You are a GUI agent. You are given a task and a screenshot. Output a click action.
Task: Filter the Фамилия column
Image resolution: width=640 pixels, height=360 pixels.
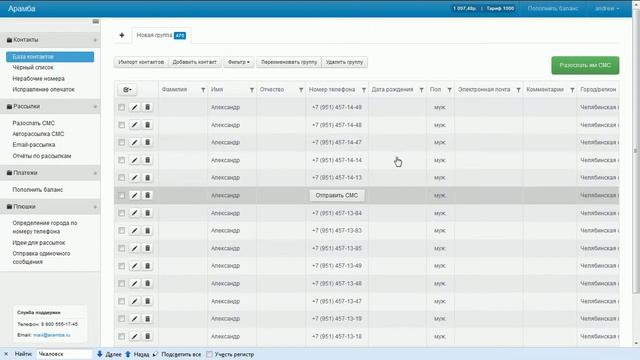pos(203,90)
